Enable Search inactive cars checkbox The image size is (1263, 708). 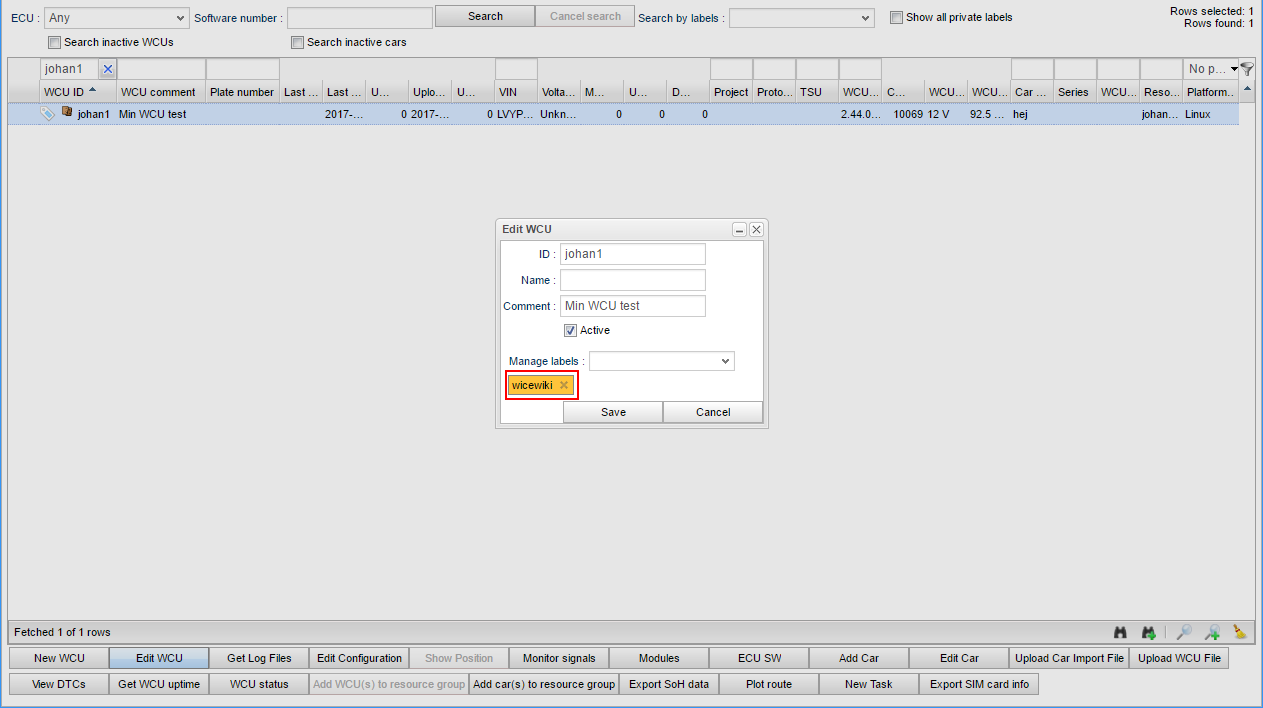pyautogui.click(x=298, y=43)
